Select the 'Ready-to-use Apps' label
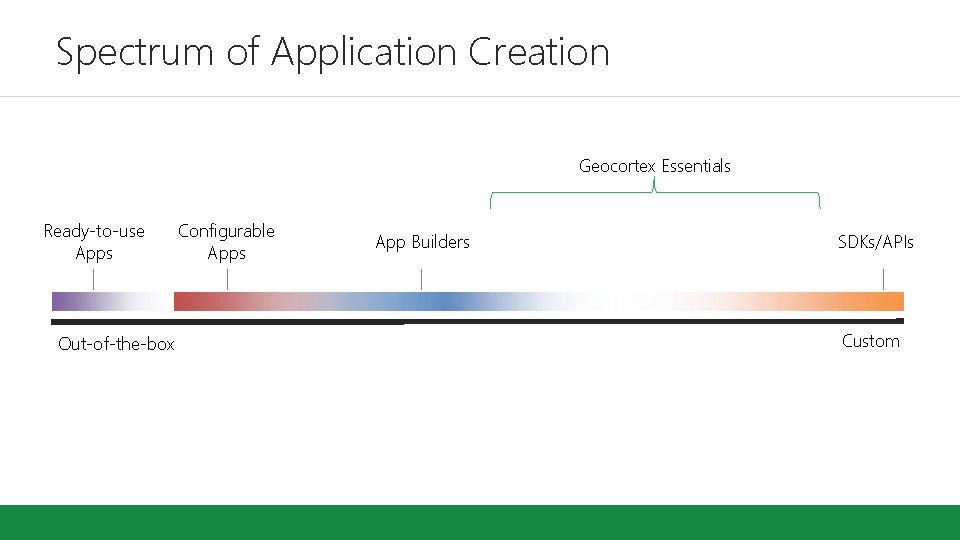 pyautogui.click(x=94, y=242)
